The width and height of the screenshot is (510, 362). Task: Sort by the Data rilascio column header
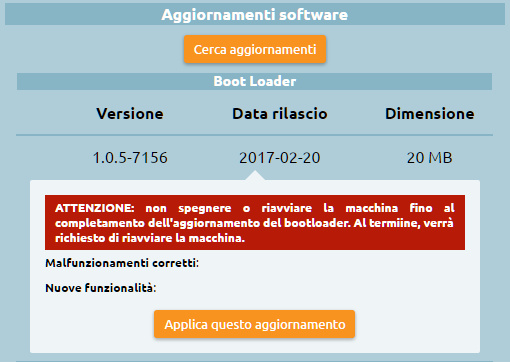280,114
